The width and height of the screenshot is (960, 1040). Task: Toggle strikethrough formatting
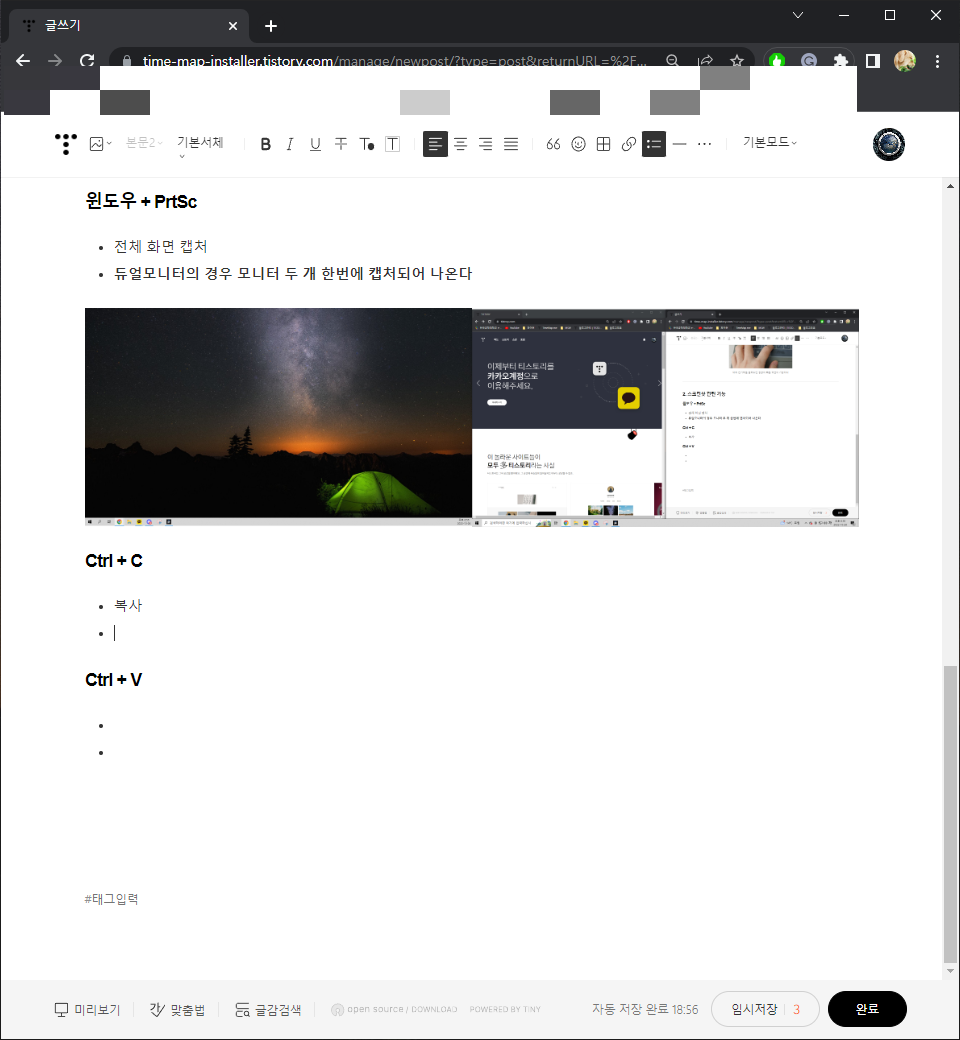click(x=341, y=144)
